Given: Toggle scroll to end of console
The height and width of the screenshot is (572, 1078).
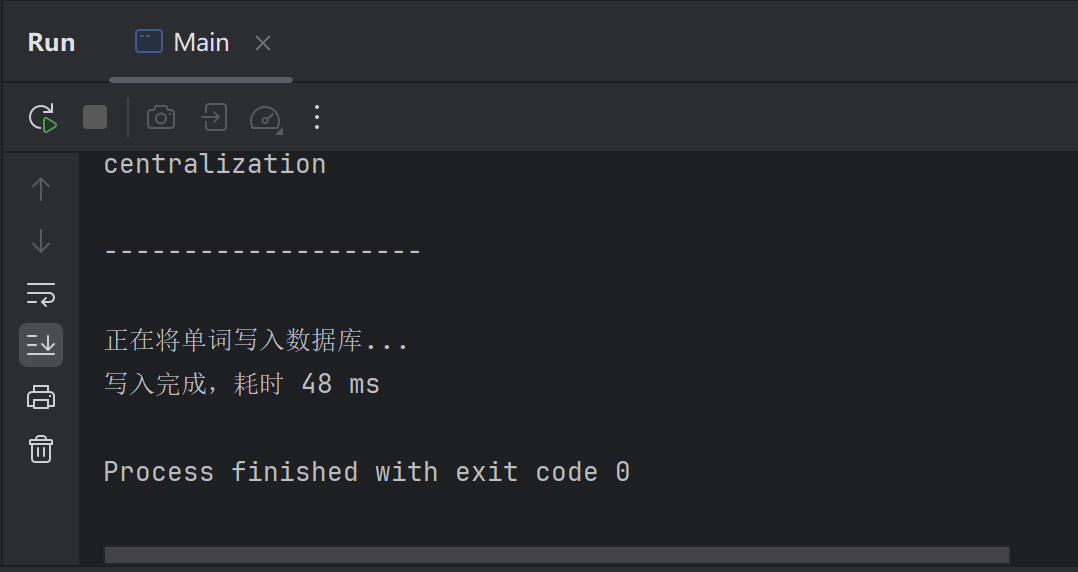Looking at the screenshot, I should click(41, 345).
